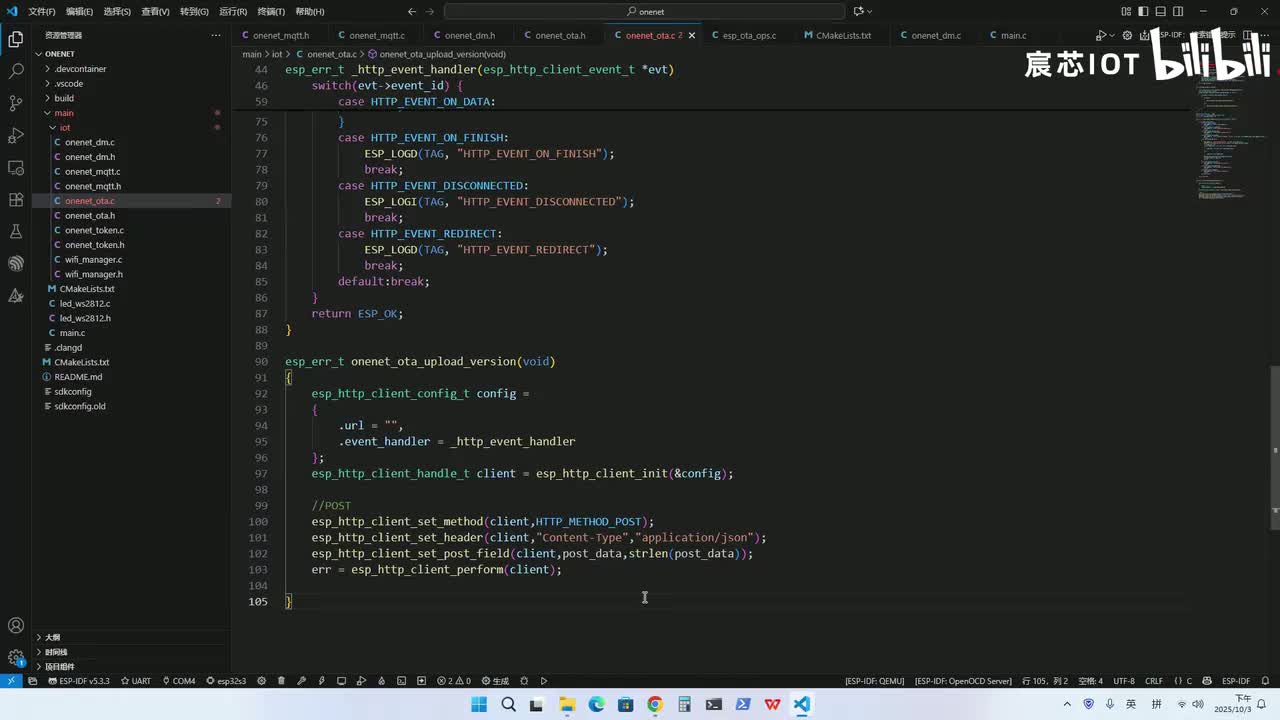Expand the build folder

coord(64,98)
